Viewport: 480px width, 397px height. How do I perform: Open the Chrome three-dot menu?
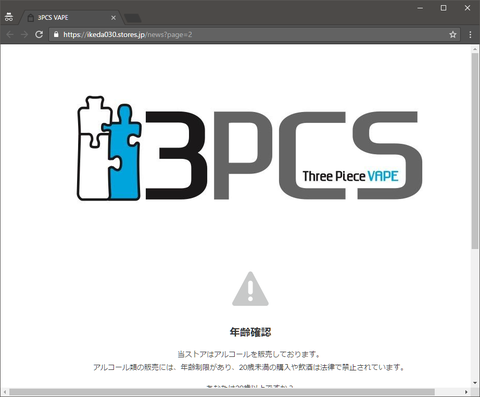point(470,35)
